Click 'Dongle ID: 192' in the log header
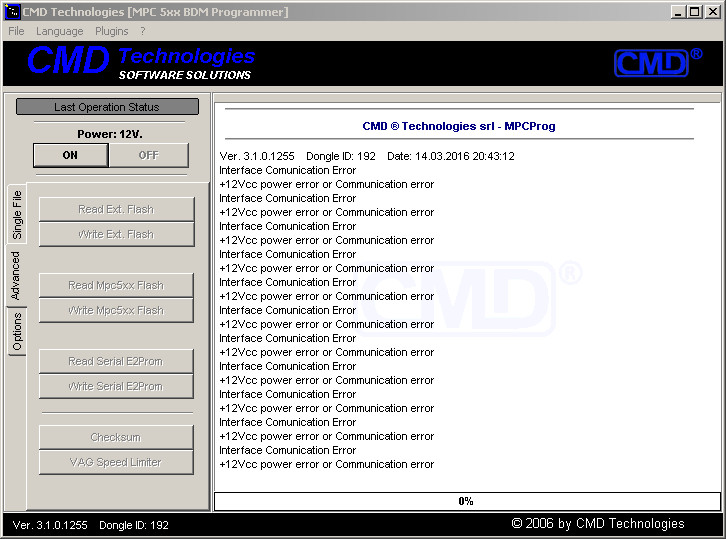 341,156
